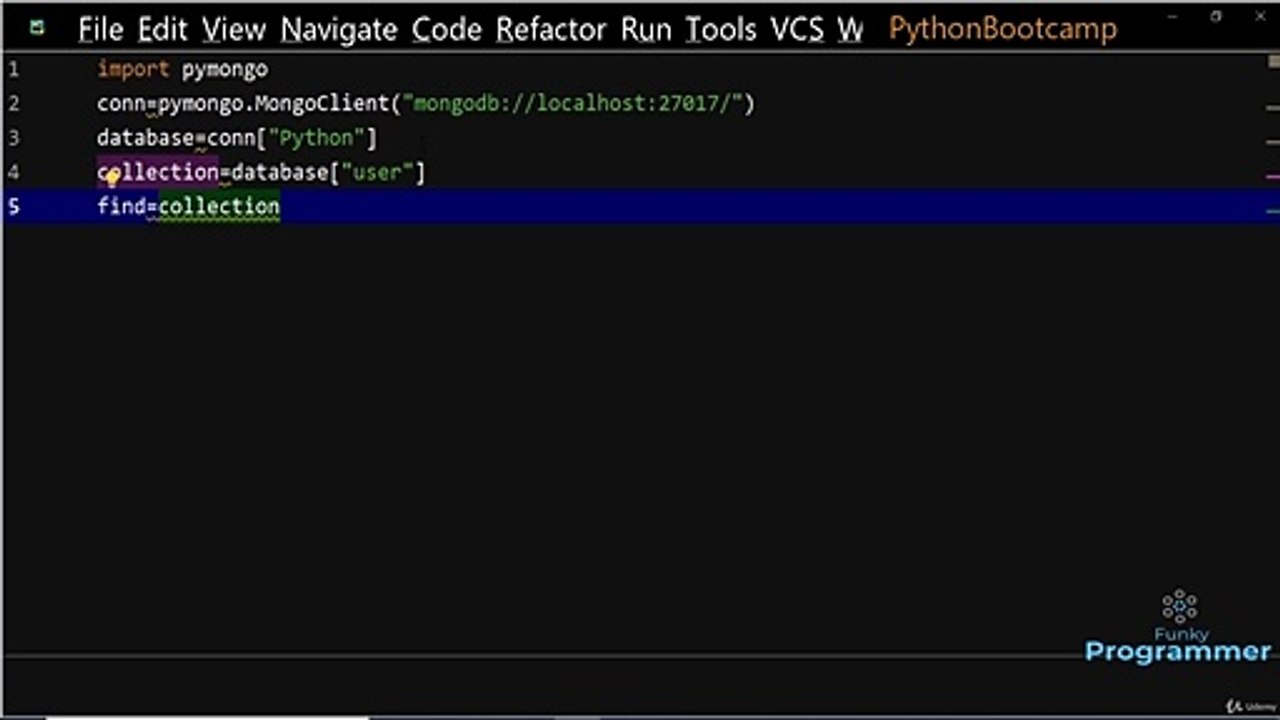Click line number 5 in the gutter
The height and width of the screenshot is (720, 1280).
pos(14,206)
